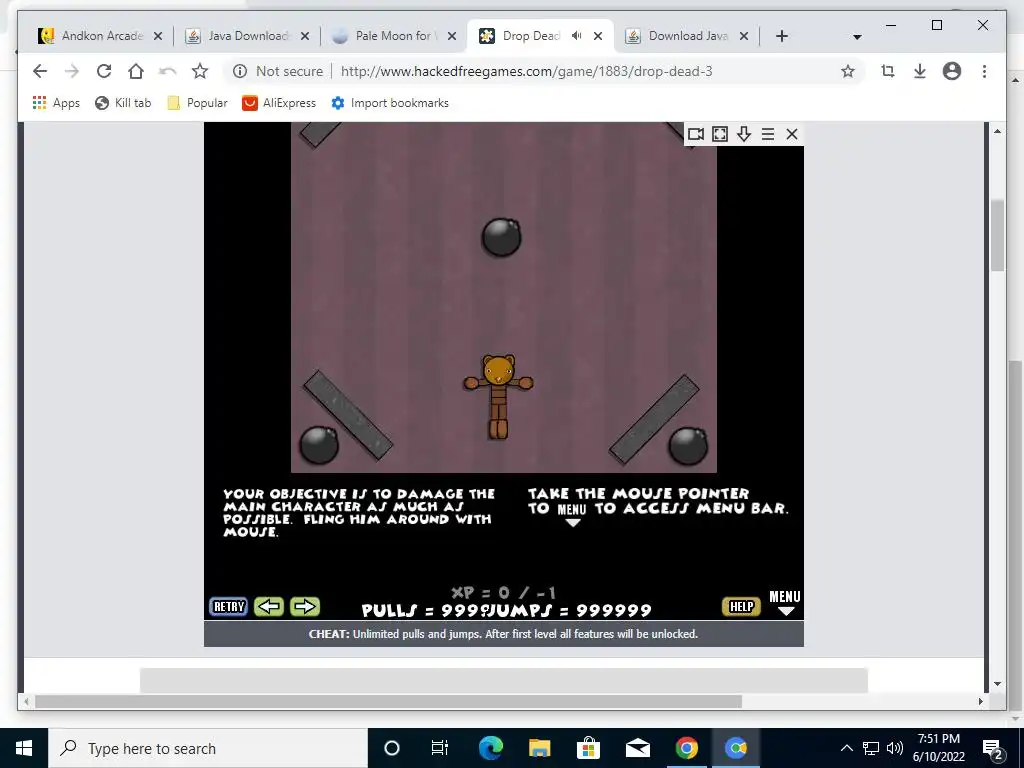Click the bomb at bottom left

(x=319, y=445)
